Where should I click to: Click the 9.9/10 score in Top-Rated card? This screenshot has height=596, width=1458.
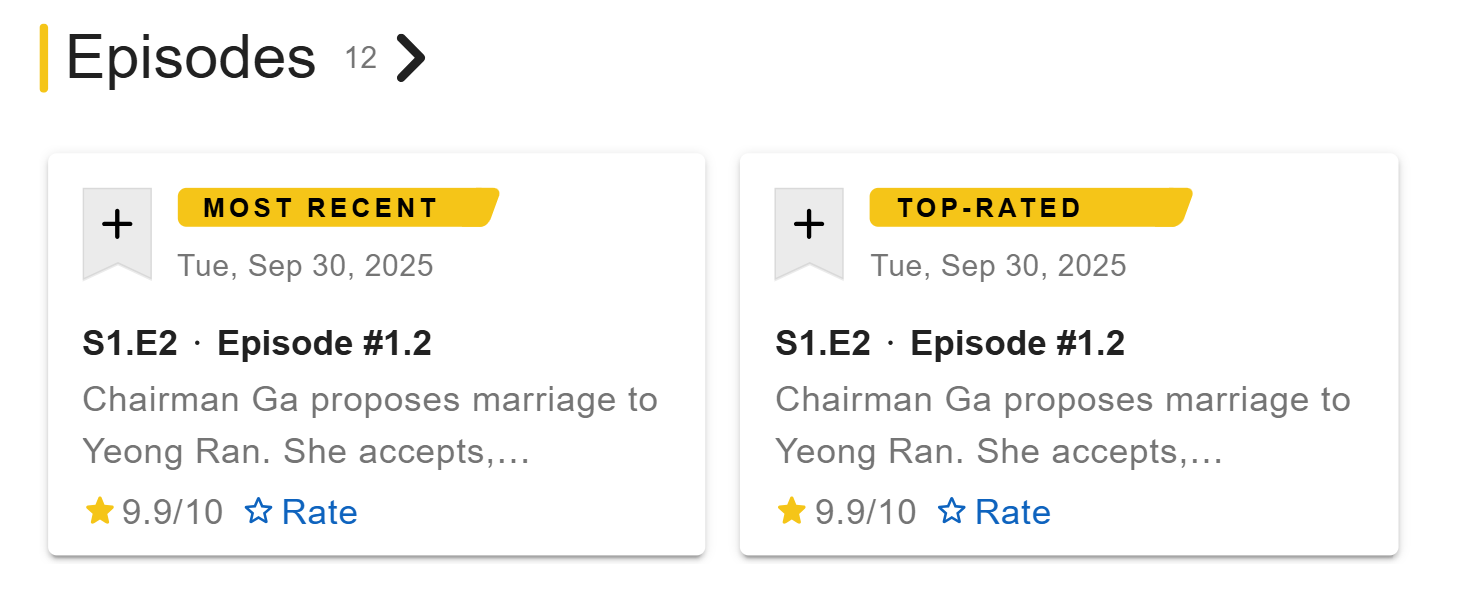865,513
